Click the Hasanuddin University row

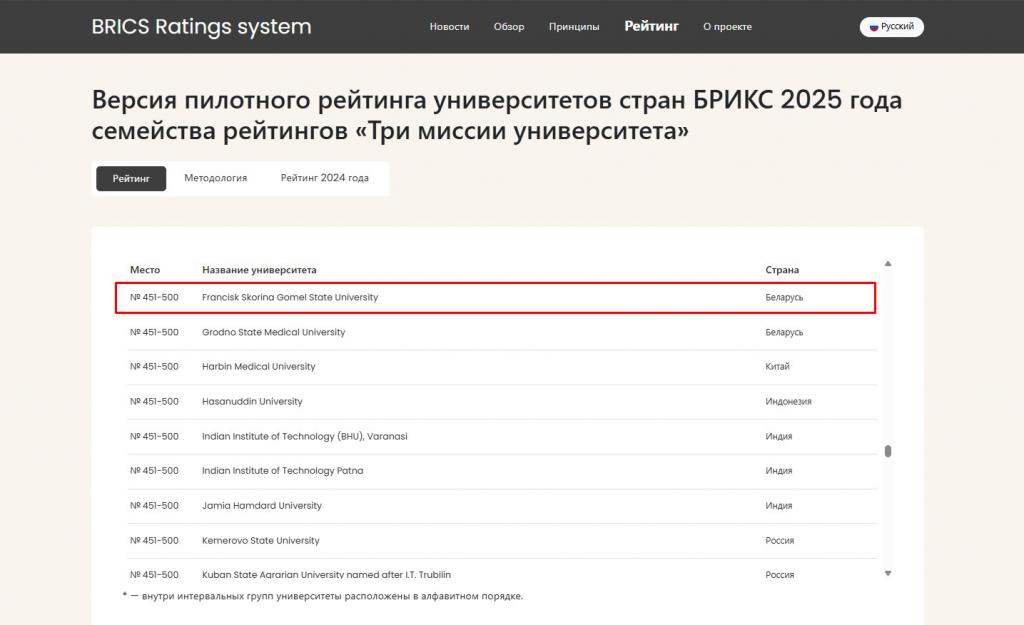click(x=252, y=402)
